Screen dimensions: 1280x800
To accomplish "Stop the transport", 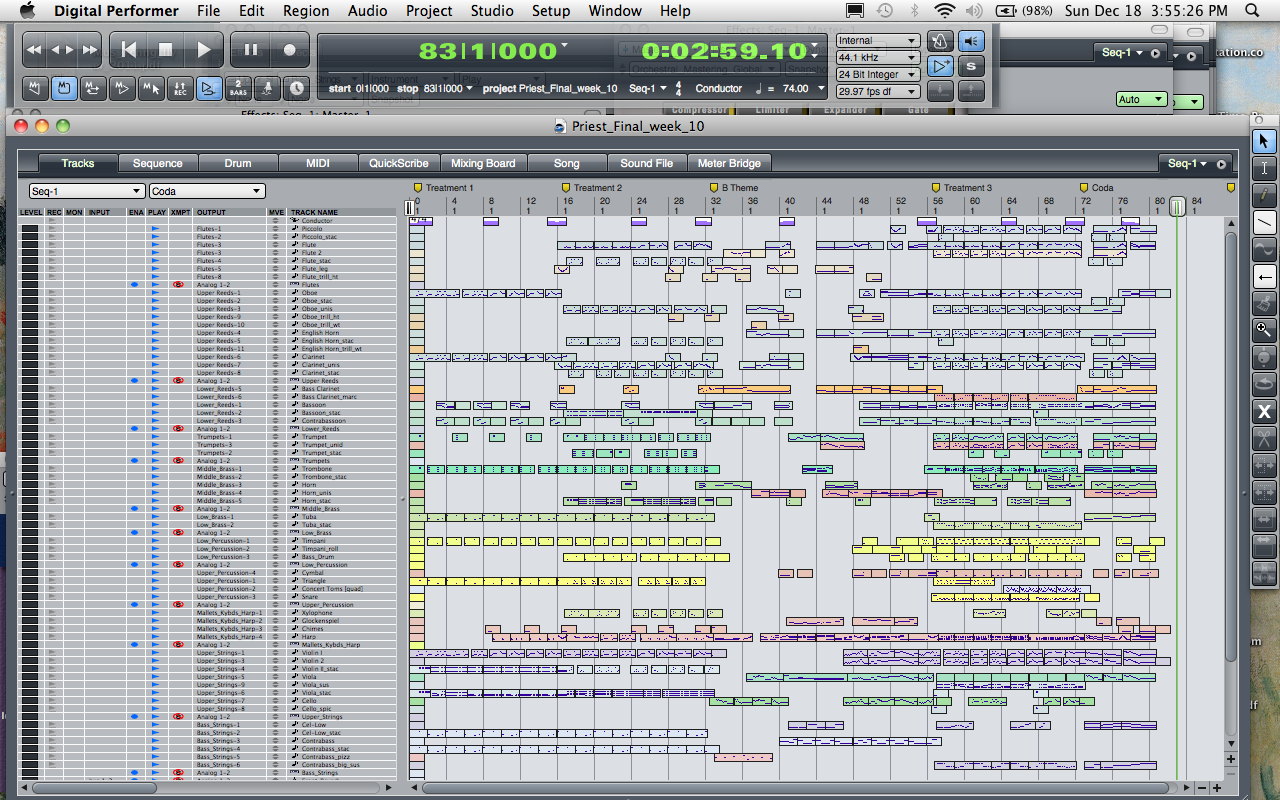I will tap(165, 49).
